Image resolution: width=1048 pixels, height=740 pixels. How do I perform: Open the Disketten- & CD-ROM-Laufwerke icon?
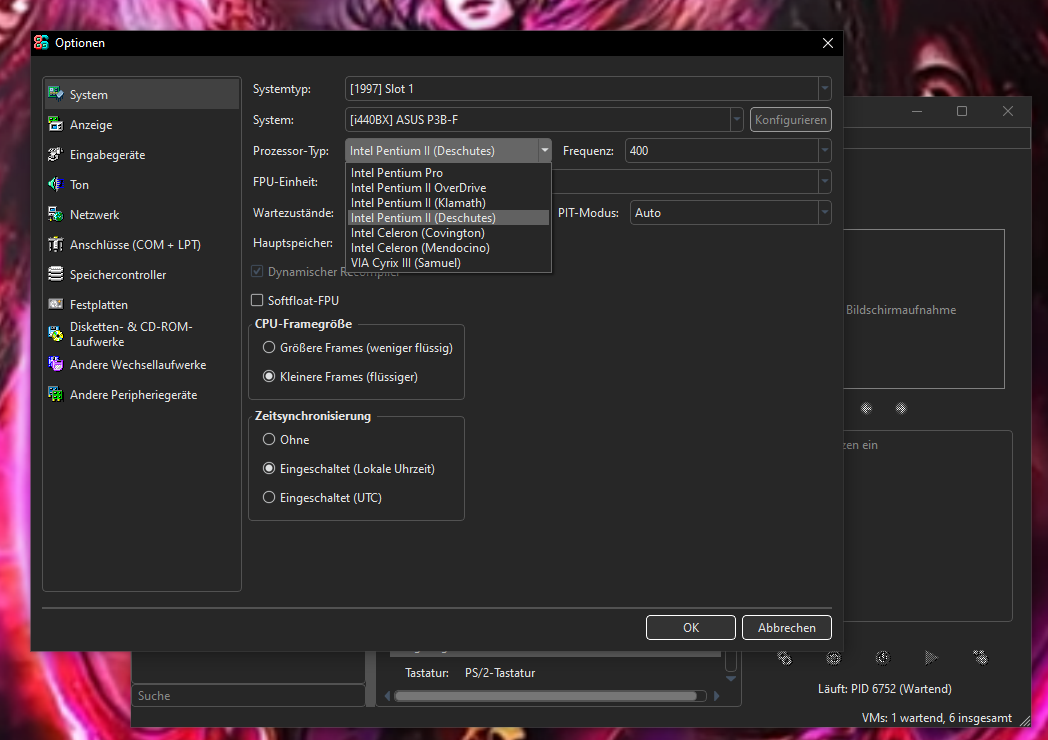pos(57,333)
